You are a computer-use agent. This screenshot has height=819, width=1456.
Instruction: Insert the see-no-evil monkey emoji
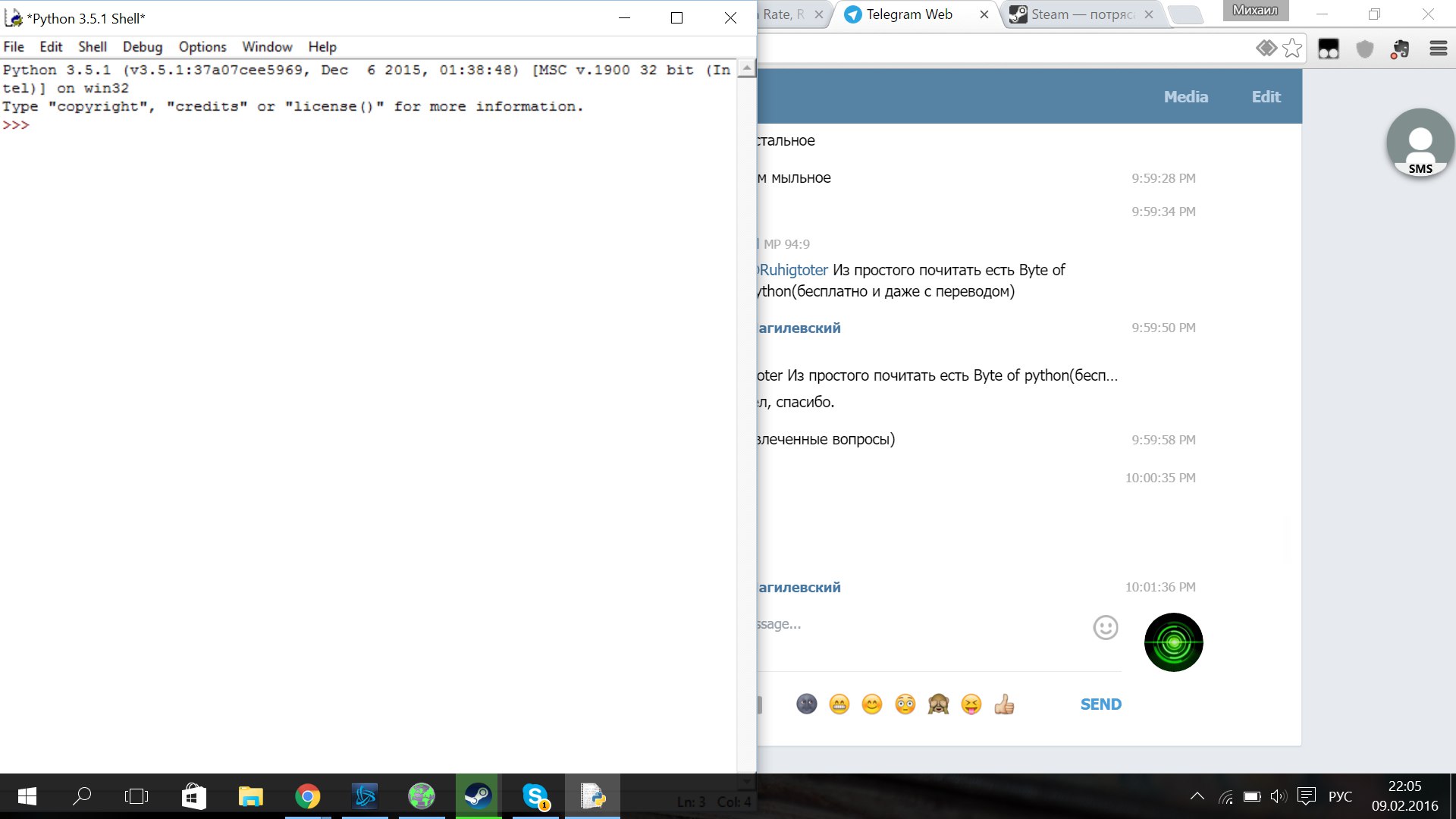(938, 704)
